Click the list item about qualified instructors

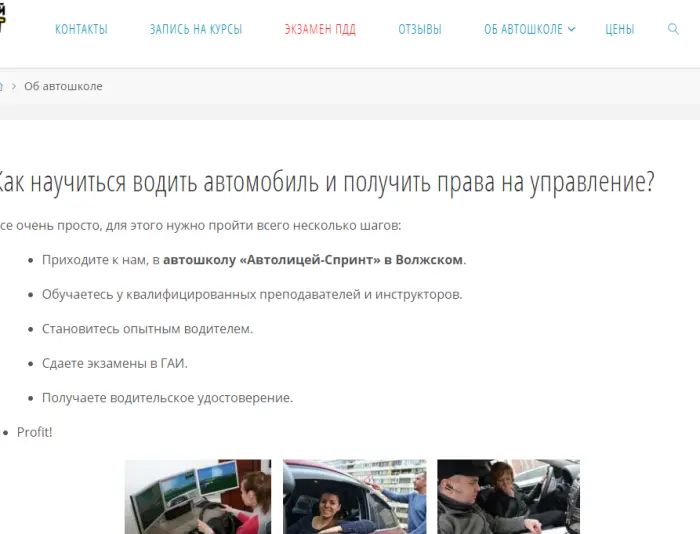tap(252, 294)
